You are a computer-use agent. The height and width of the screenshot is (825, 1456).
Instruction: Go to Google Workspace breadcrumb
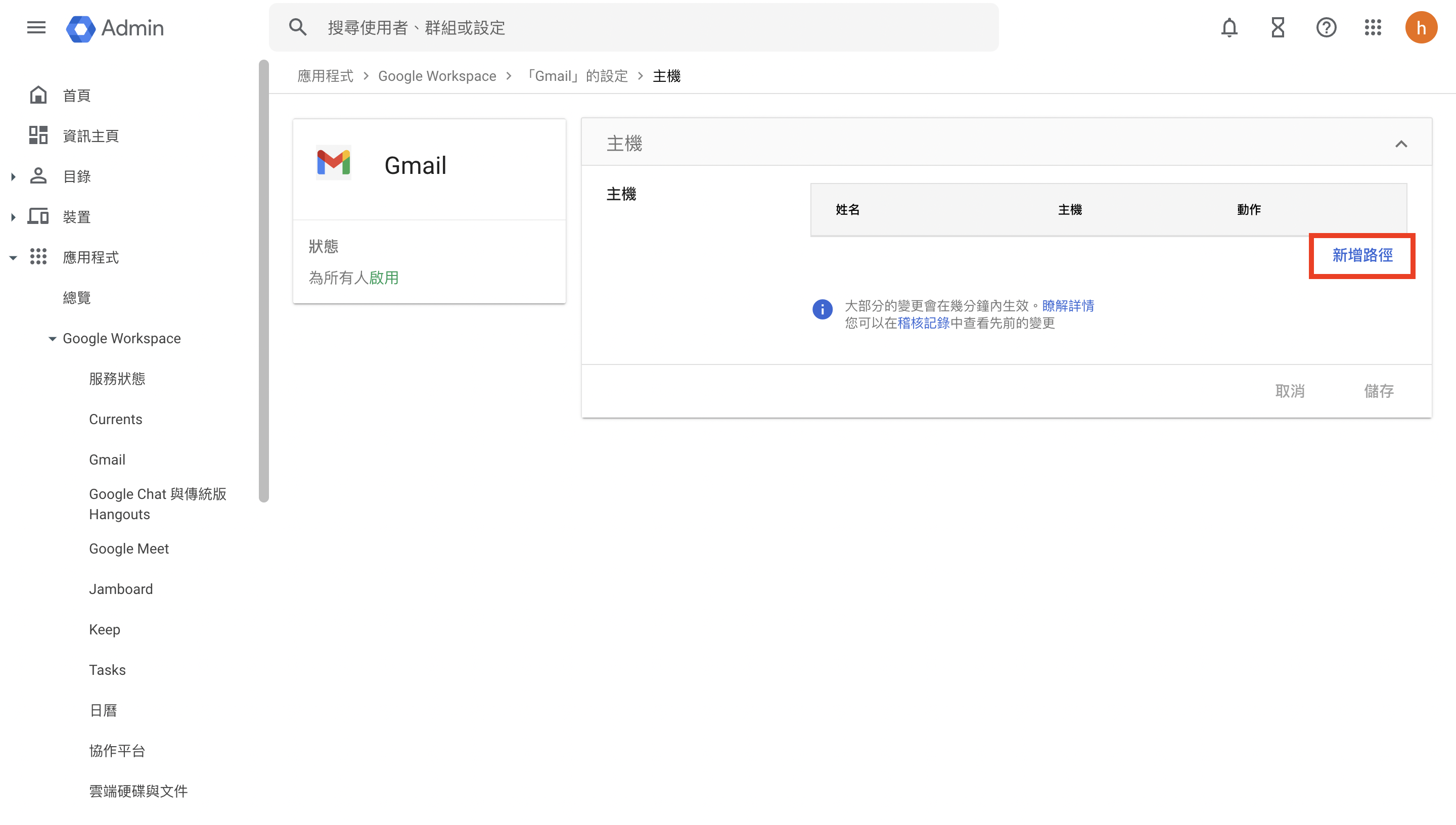[x=437, y=76]
